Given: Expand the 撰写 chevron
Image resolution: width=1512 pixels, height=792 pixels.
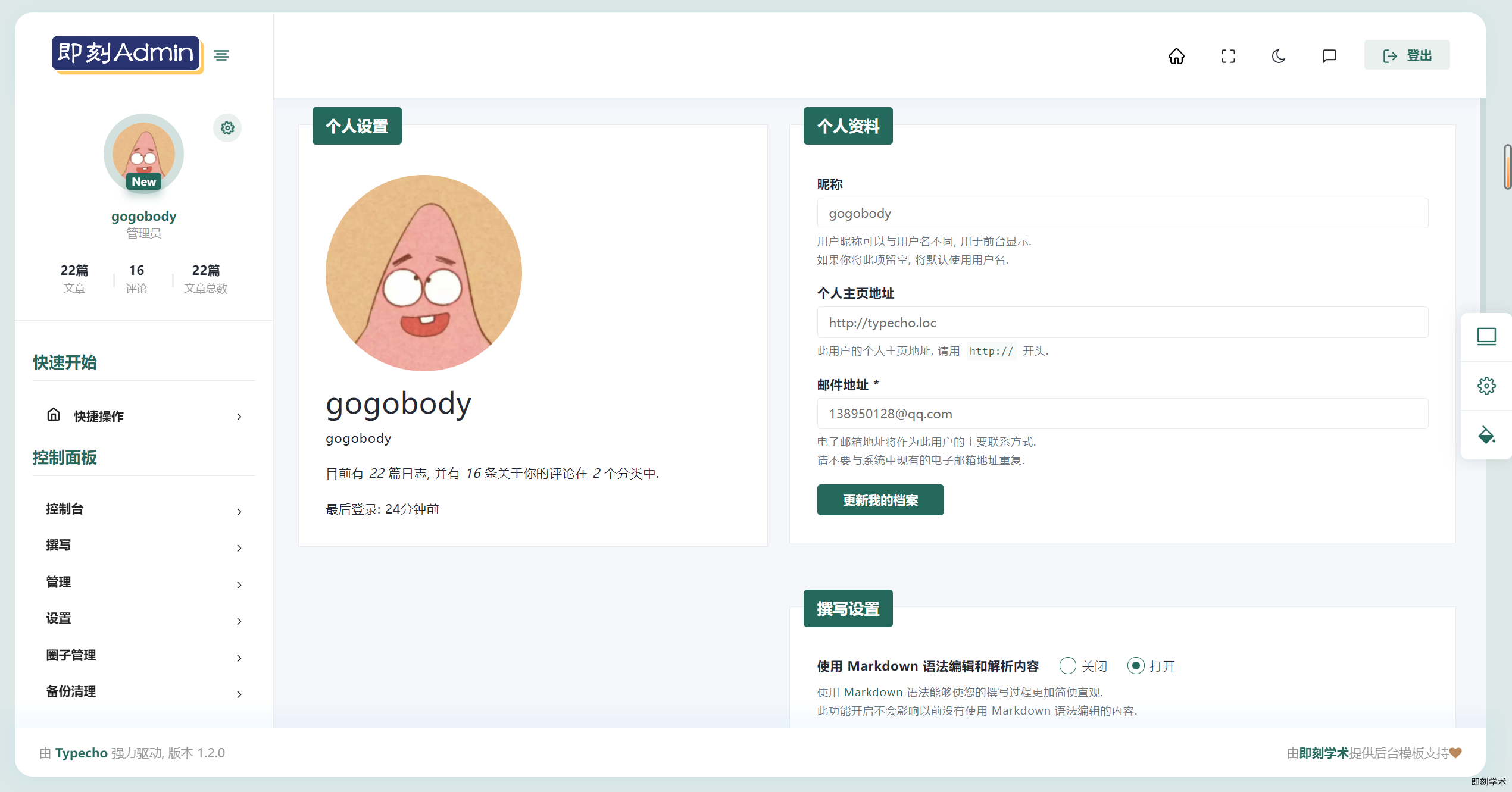Looking at the screenshot, I should click(x=239, y=548).
